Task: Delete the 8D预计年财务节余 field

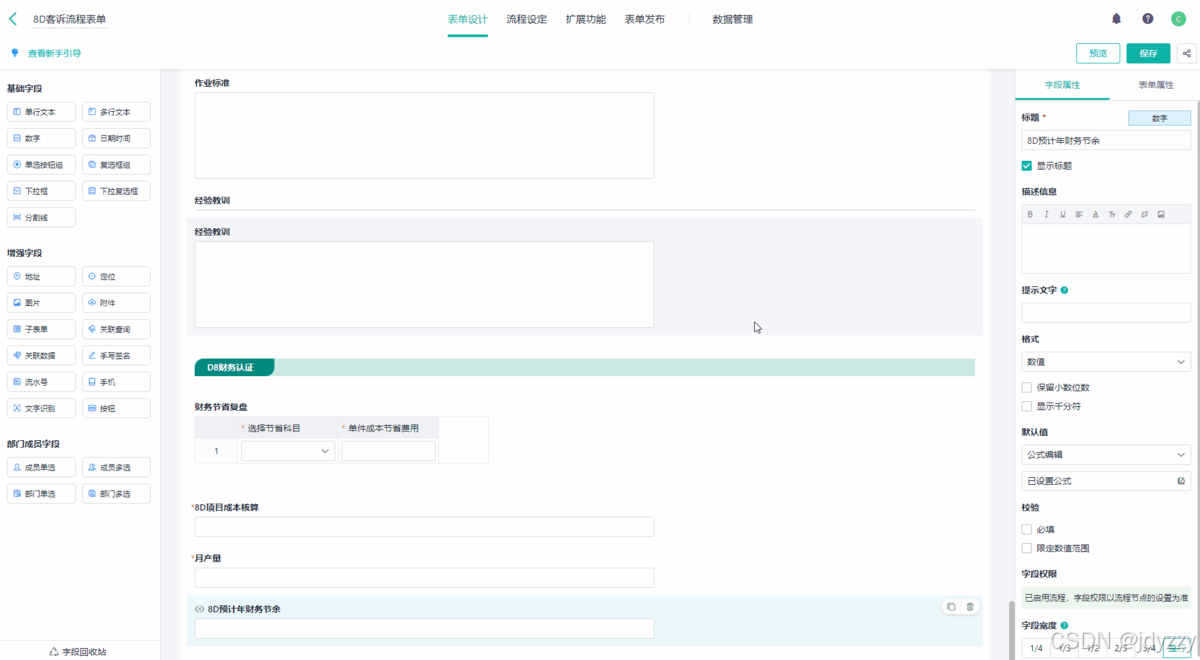Action: pyautogui.click(x=970, y=607)
